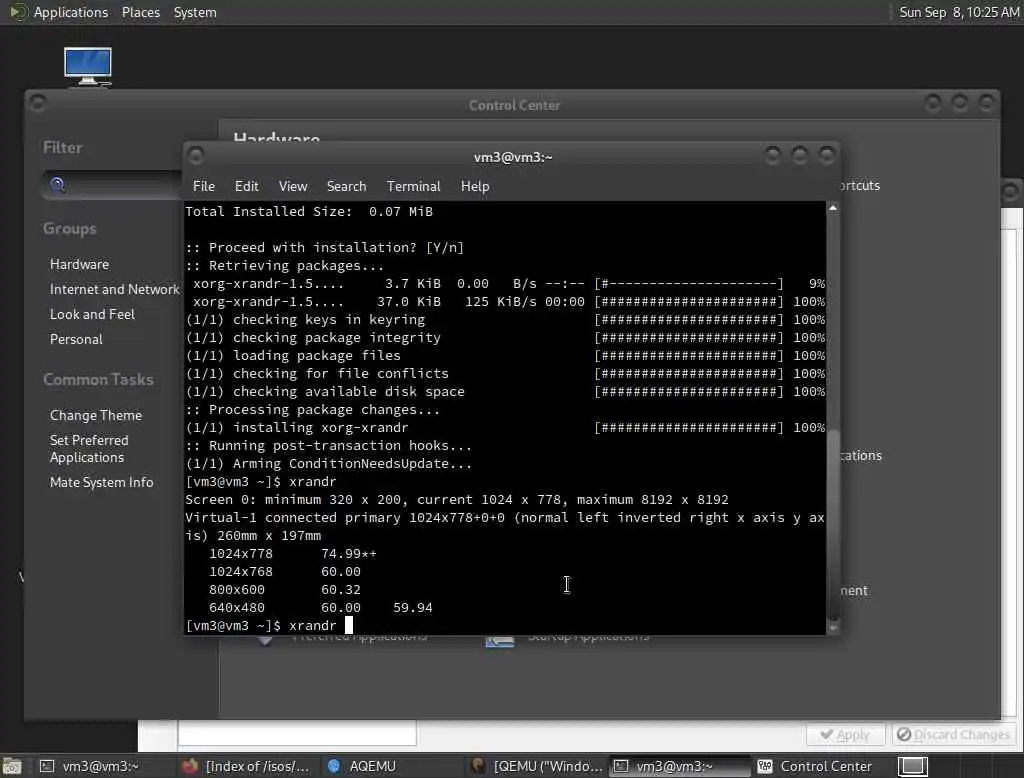Switch to QEMU Windows taskbar entry
Image resolution: width=1024 pixels, height=778 pixels.
click(537, 766)
